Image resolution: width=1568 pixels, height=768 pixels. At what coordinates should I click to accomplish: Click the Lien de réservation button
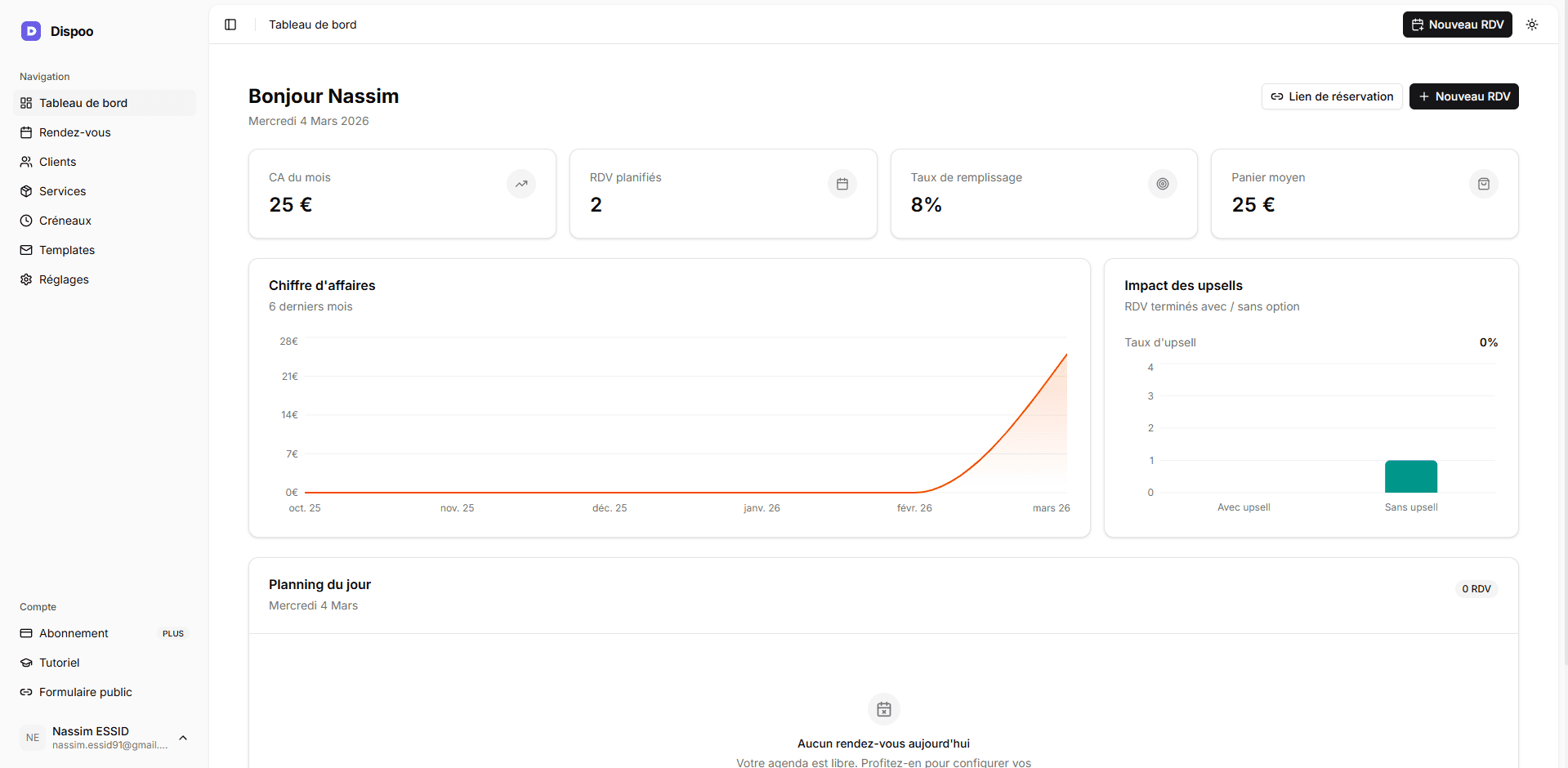point(1332,96)
